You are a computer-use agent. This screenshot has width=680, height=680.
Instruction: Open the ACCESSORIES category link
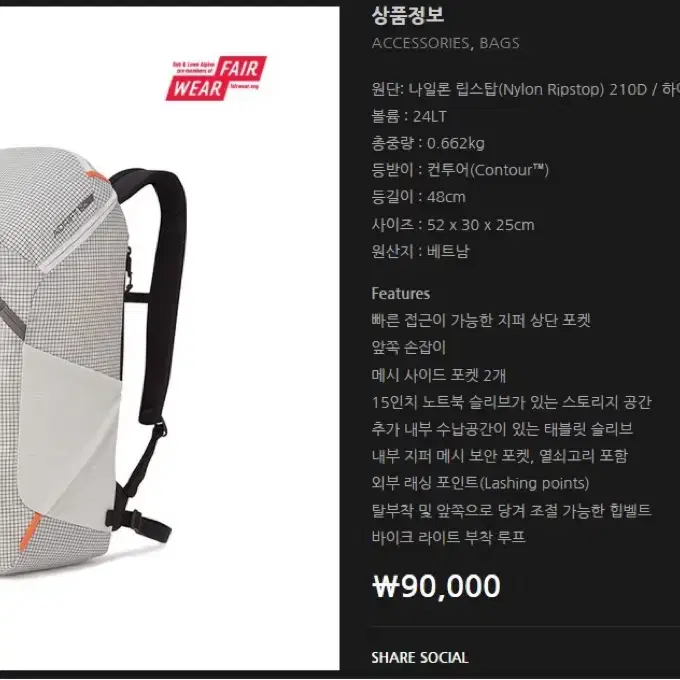420,43
